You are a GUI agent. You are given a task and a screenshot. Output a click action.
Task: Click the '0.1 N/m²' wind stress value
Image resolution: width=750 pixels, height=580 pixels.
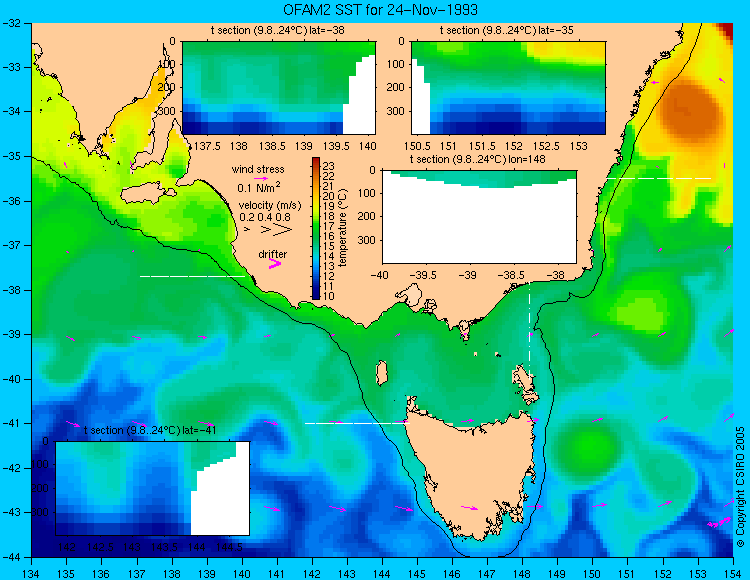pos(259,187)
